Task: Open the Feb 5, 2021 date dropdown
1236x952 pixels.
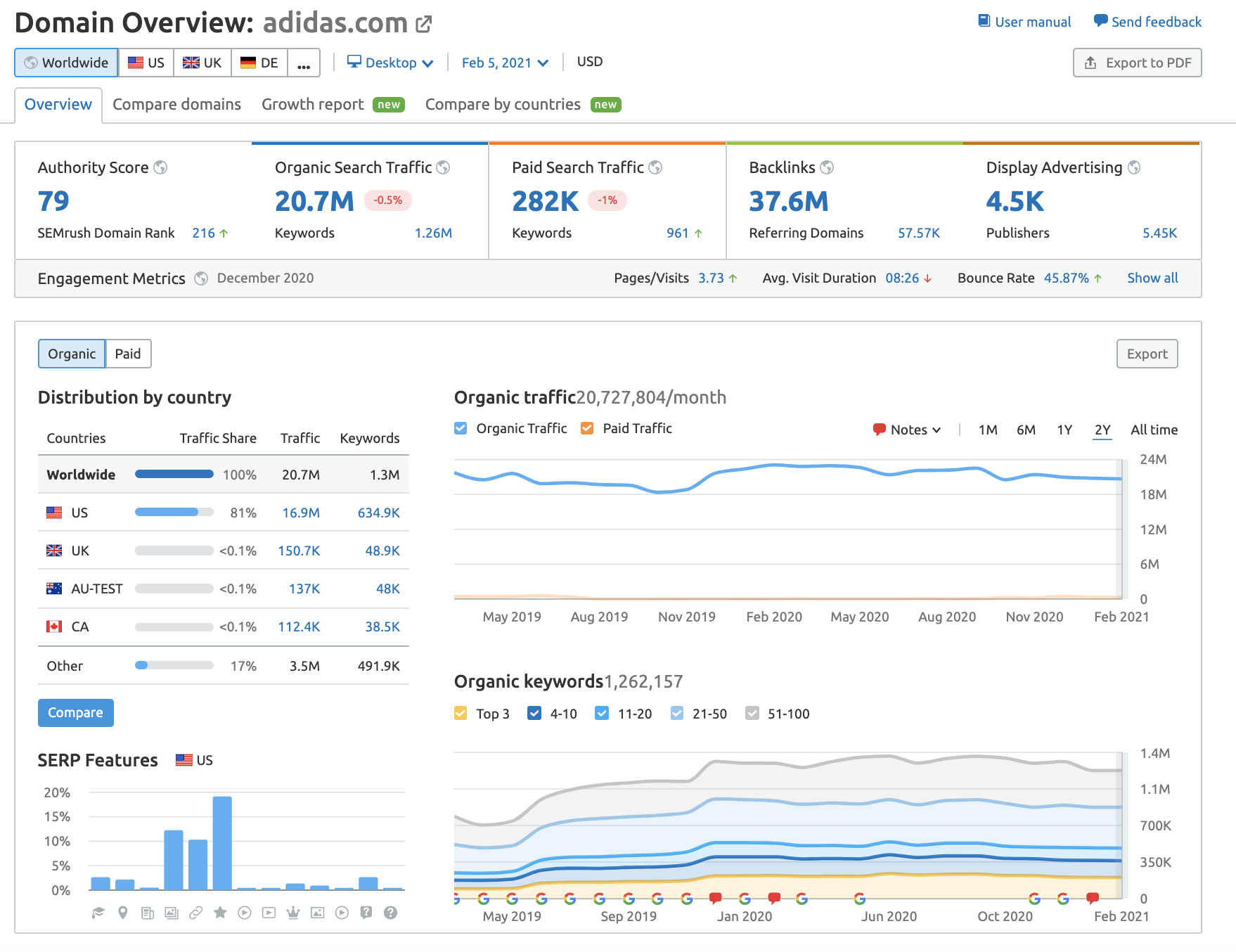Action: point(504,63)
